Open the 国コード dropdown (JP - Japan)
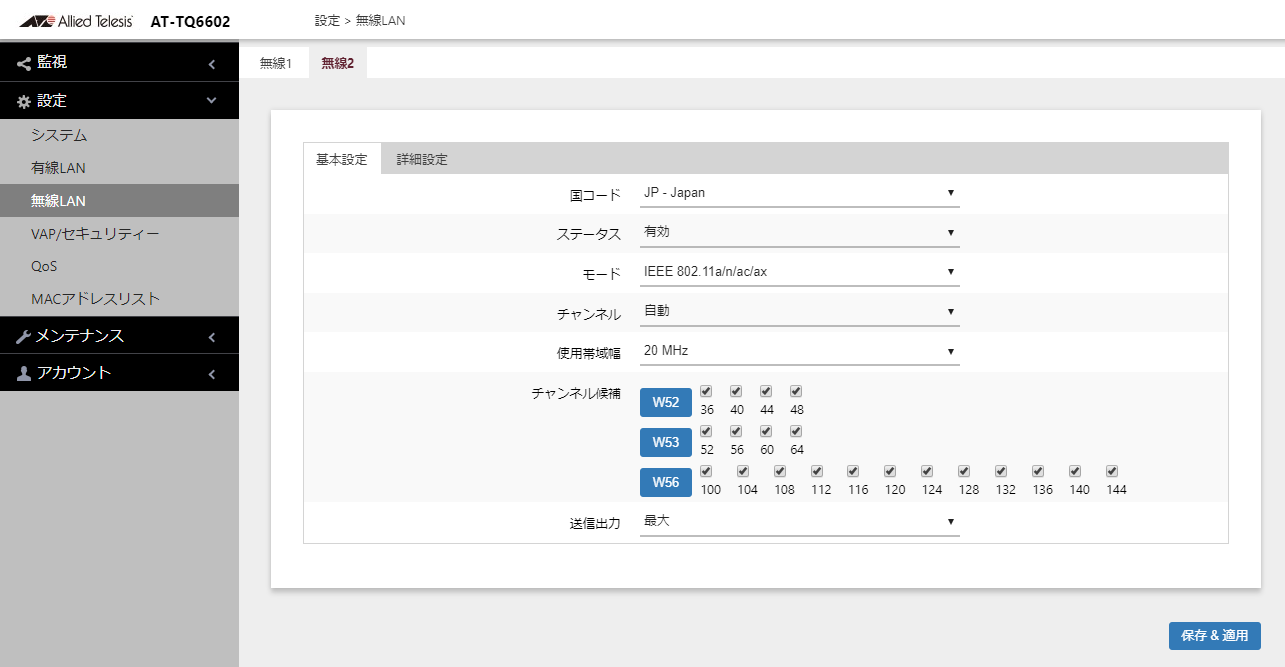 pyautogui.click(x=799, y=193)
